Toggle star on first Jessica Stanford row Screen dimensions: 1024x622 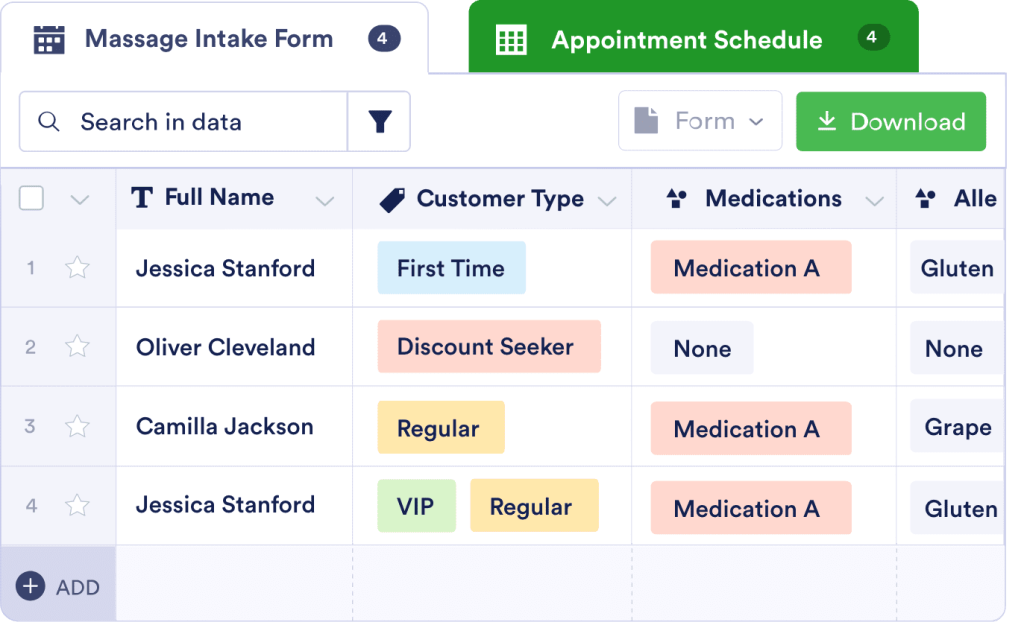tap(77, 268)
